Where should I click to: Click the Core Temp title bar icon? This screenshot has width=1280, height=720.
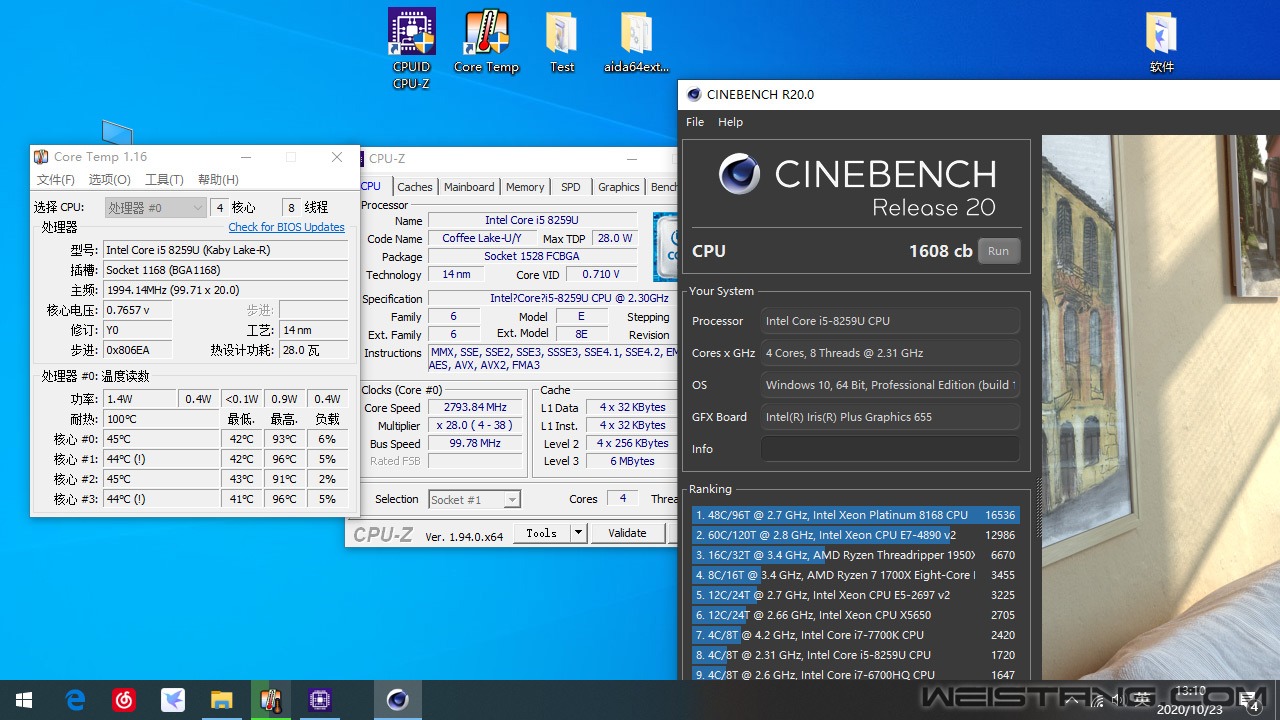pos(41,157)
